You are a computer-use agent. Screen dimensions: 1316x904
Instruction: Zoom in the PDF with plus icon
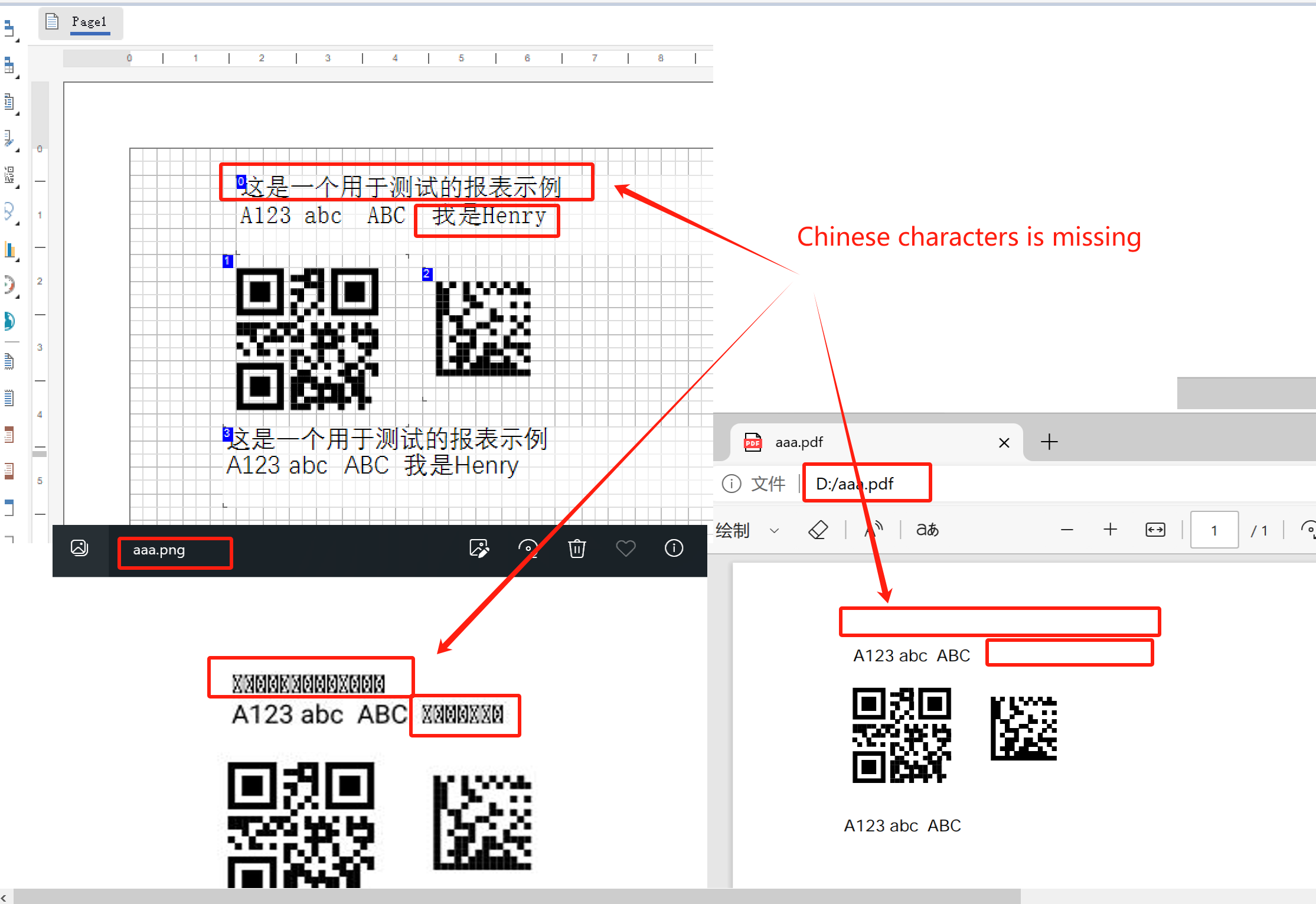[1110, 530]
